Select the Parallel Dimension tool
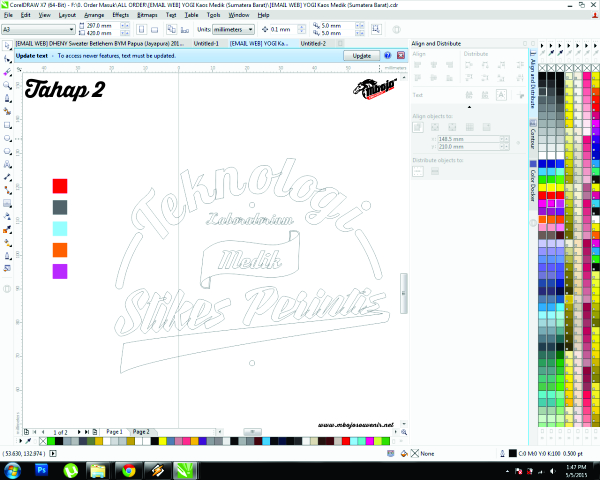 point(7,177)
